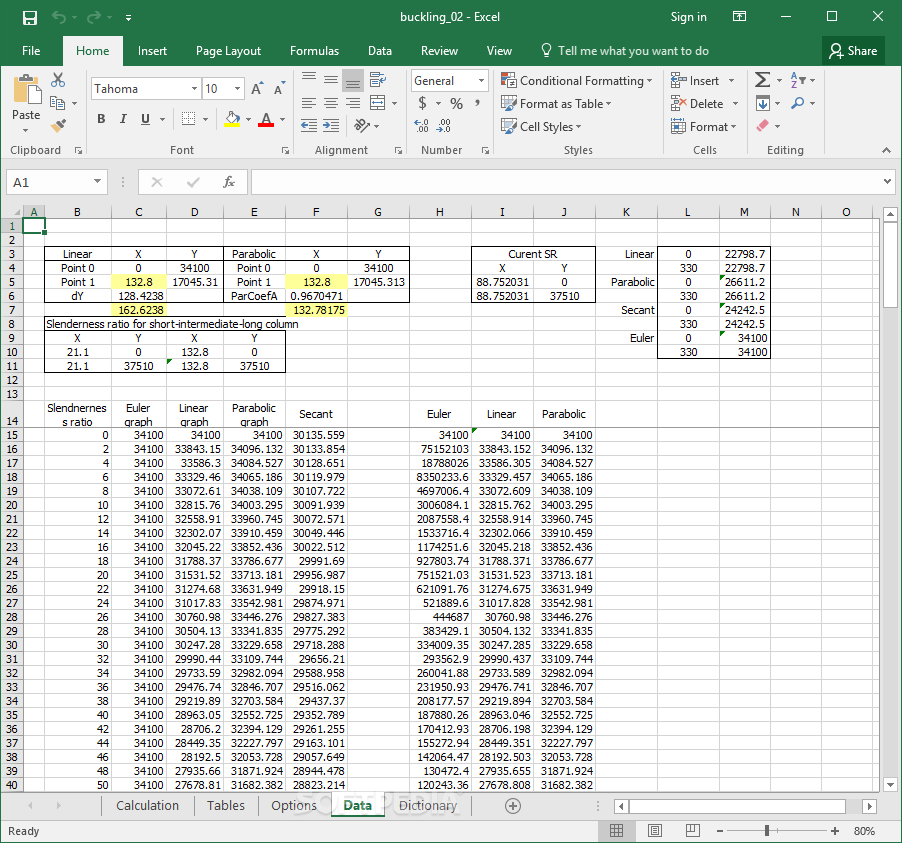The width and height of the screenshot is (902, 843).
Task: Toggle Italic formatting
Action: pyautogui.click(x=123, y=119)
